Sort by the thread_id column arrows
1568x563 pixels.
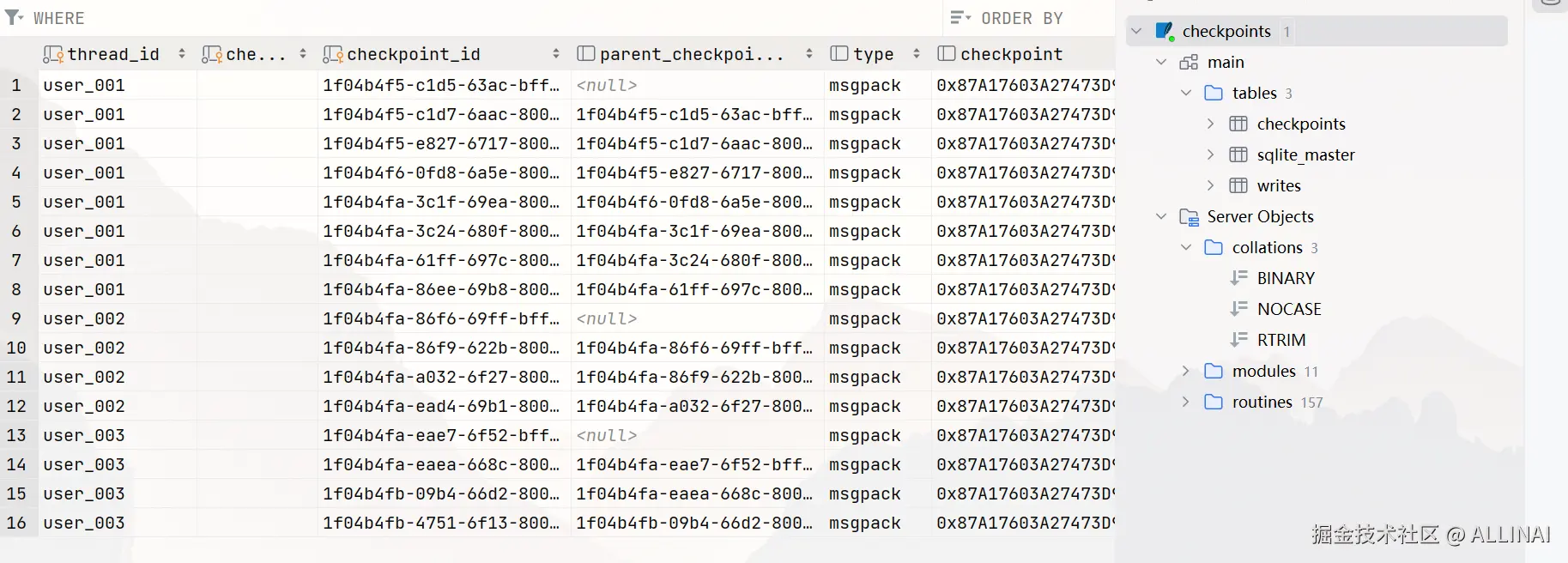(x=182, y=54)
